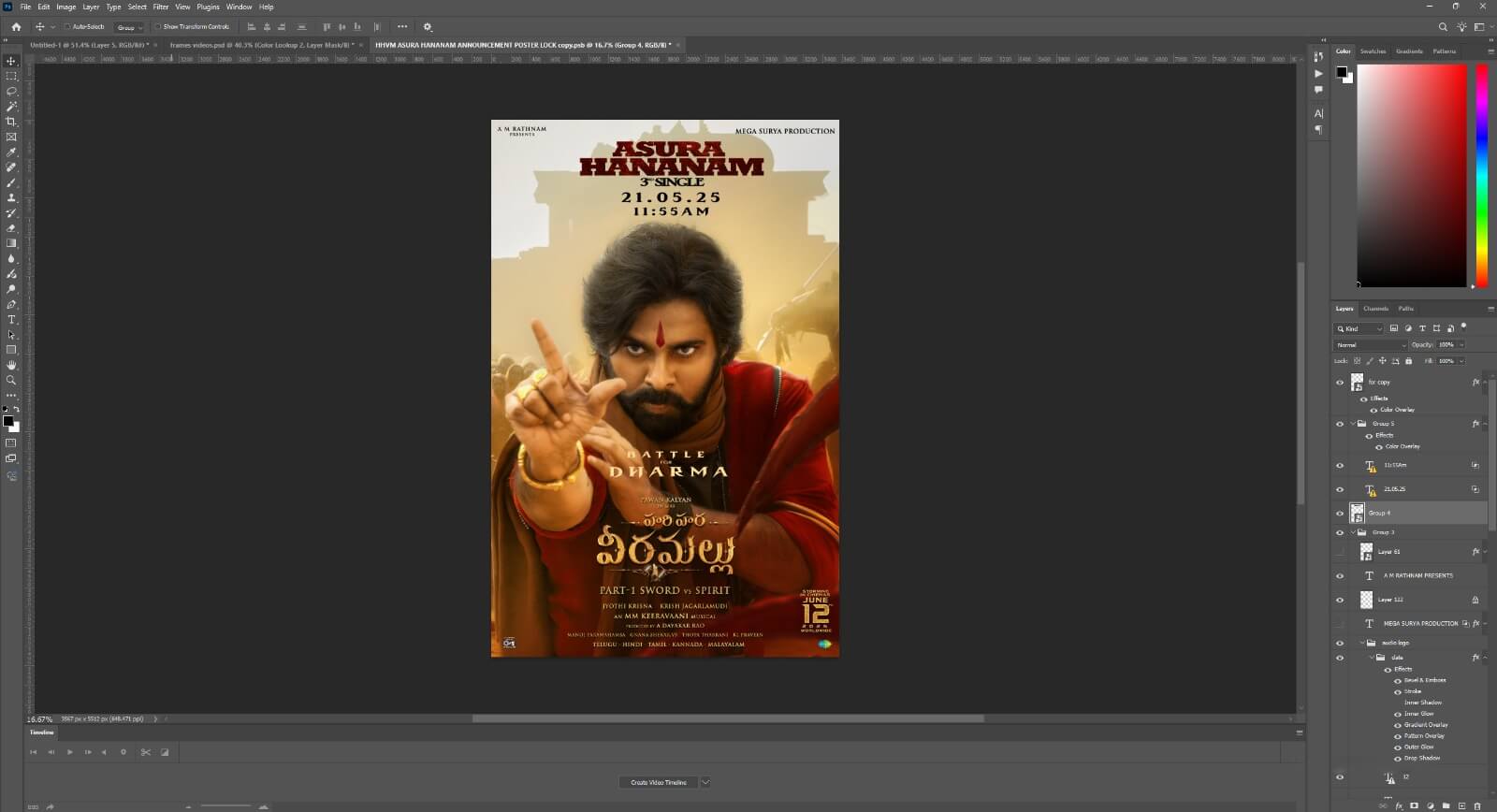Pick the Horizontal Type tool
1497x812 pixels.
11,320
